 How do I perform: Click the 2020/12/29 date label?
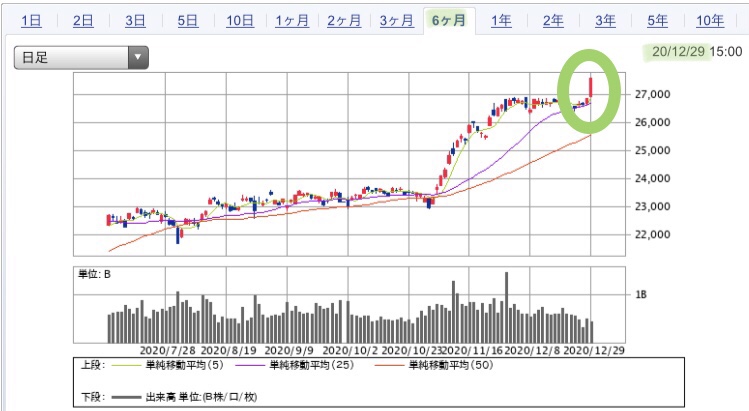click(x=594, y=350)
